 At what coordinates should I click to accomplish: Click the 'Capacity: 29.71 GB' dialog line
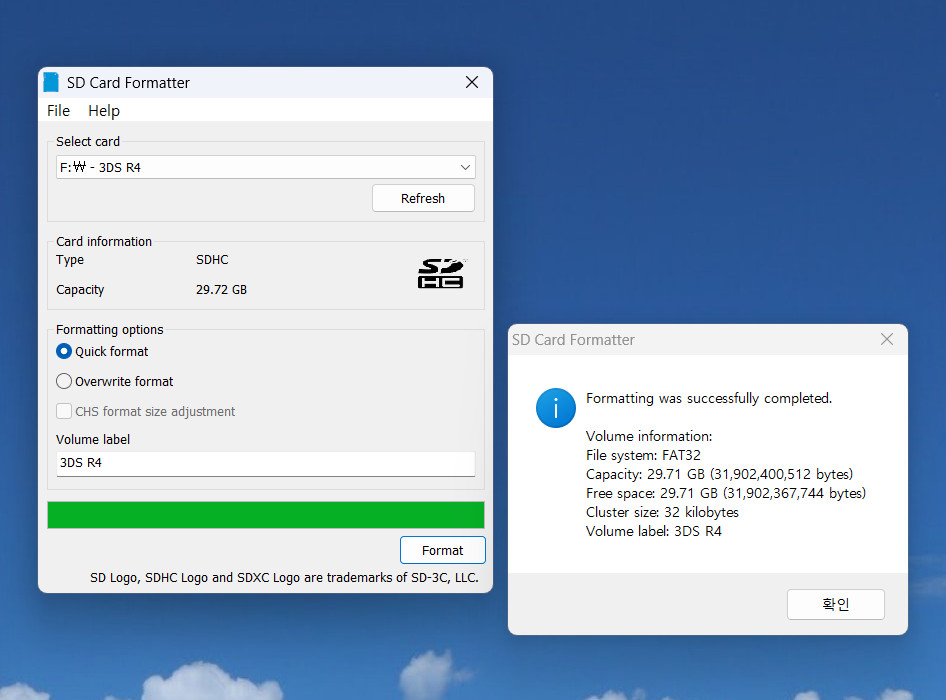(x=719, y=474)
